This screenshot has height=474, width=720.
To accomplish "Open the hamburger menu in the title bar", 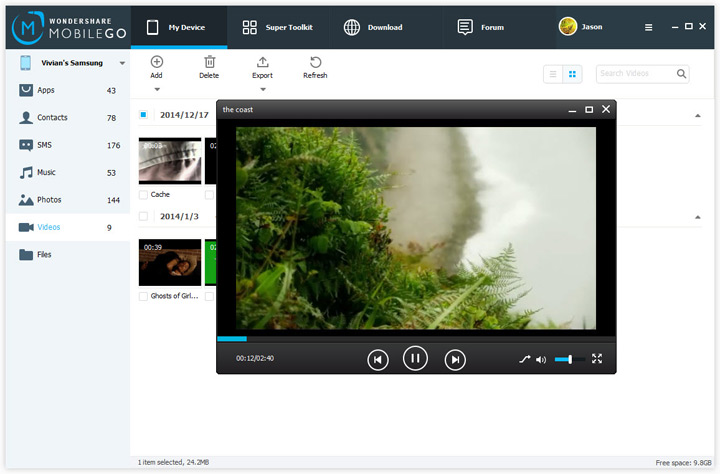I will [648, 28].
